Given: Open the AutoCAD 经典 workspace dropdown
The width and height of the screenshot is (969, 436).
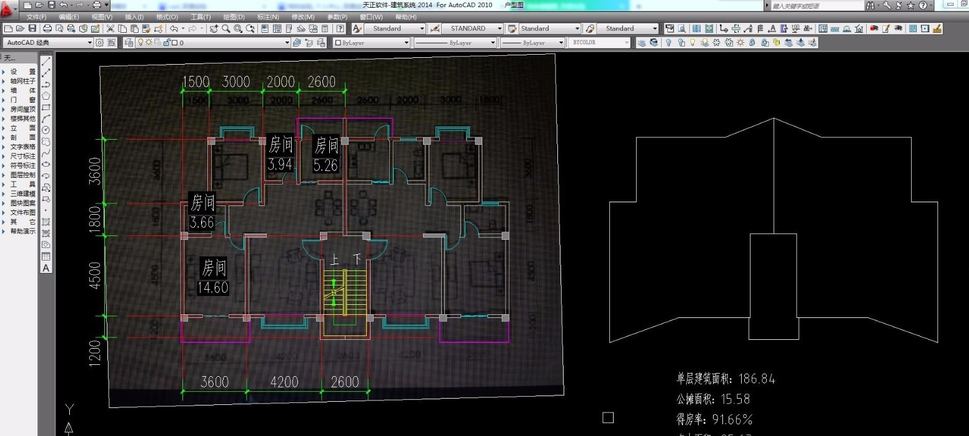Looking at the screenshot, I should [x=89, y=43].
